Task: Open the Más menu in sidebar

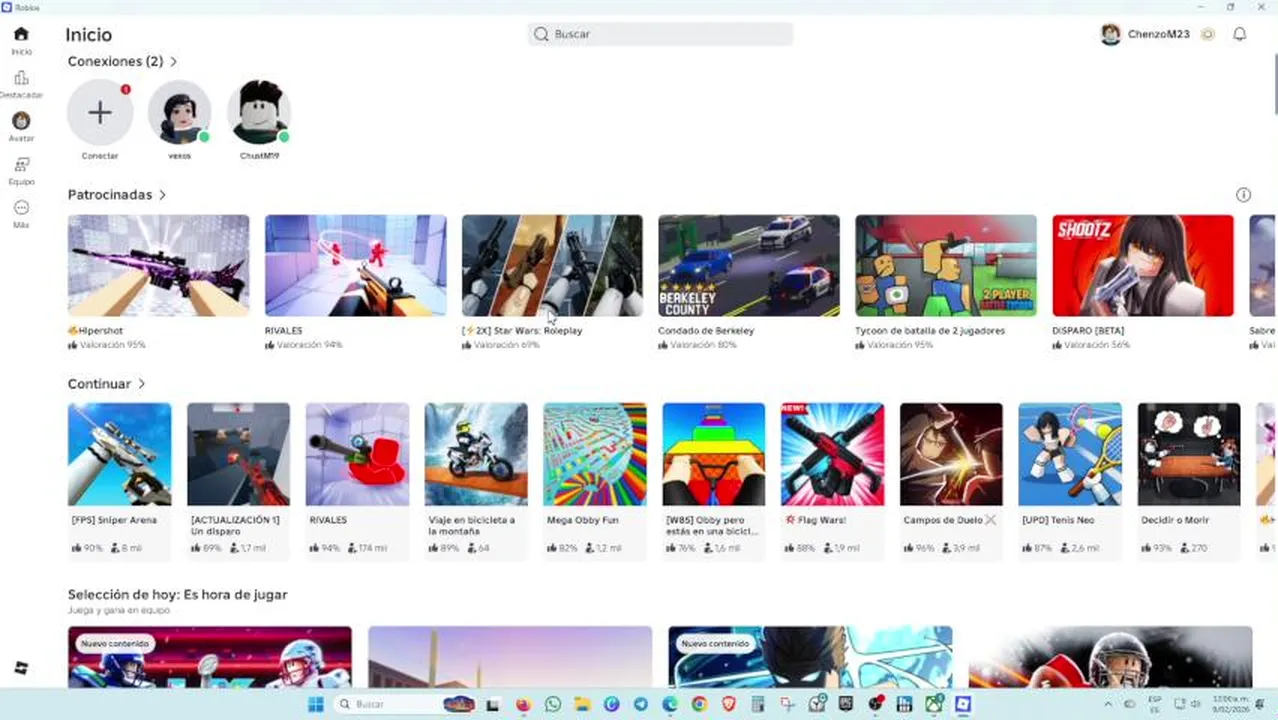Action: pos(21,208)
